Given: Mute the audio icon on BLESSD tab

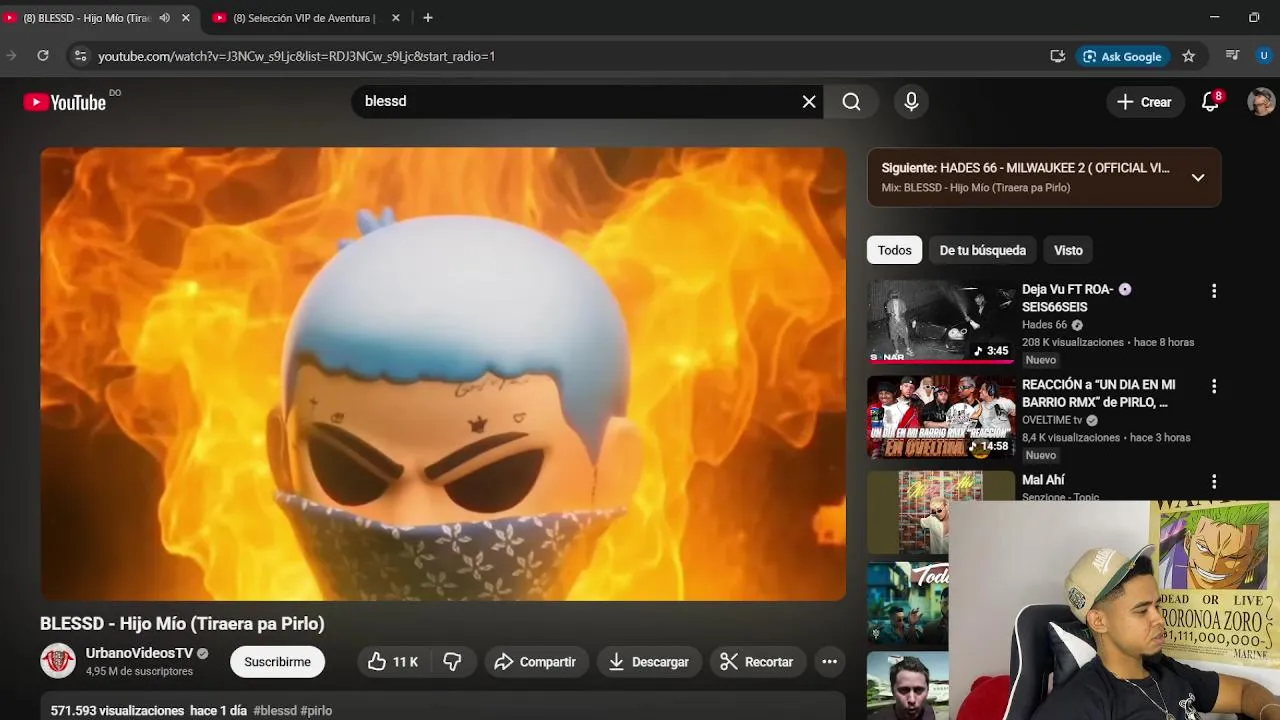Looking at the screenshot, I should tap(164, 18).
